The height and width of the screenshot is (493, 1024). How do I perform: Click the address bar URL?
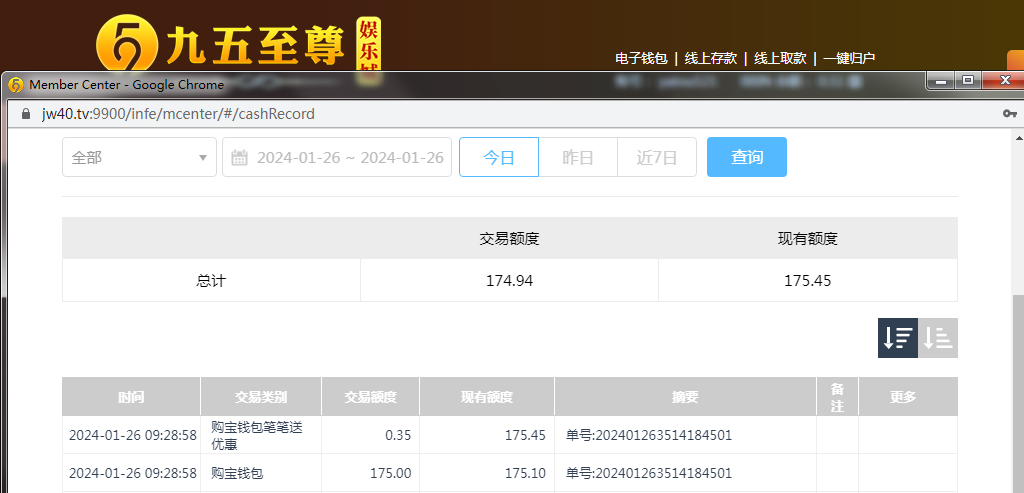178,114
